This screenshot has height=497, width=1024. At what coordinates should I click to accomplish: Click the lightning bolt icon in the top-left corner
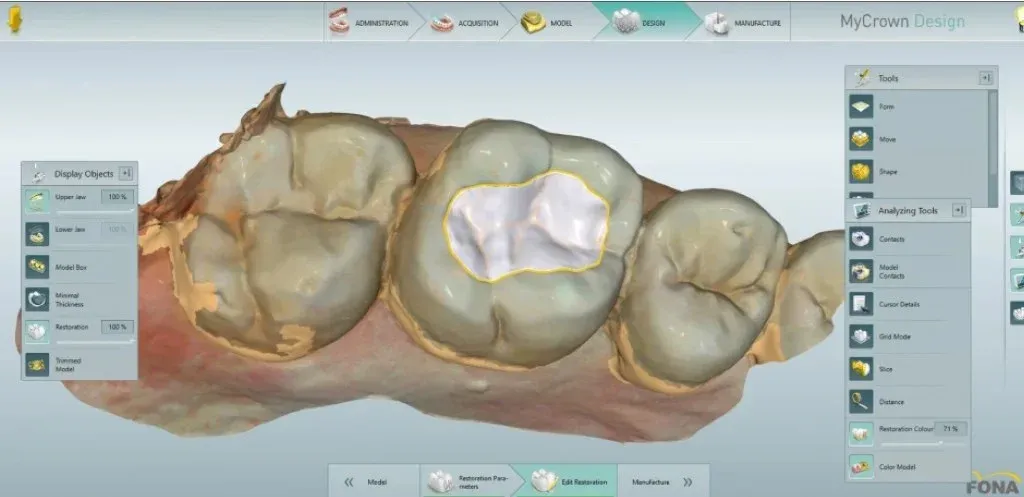14,21
